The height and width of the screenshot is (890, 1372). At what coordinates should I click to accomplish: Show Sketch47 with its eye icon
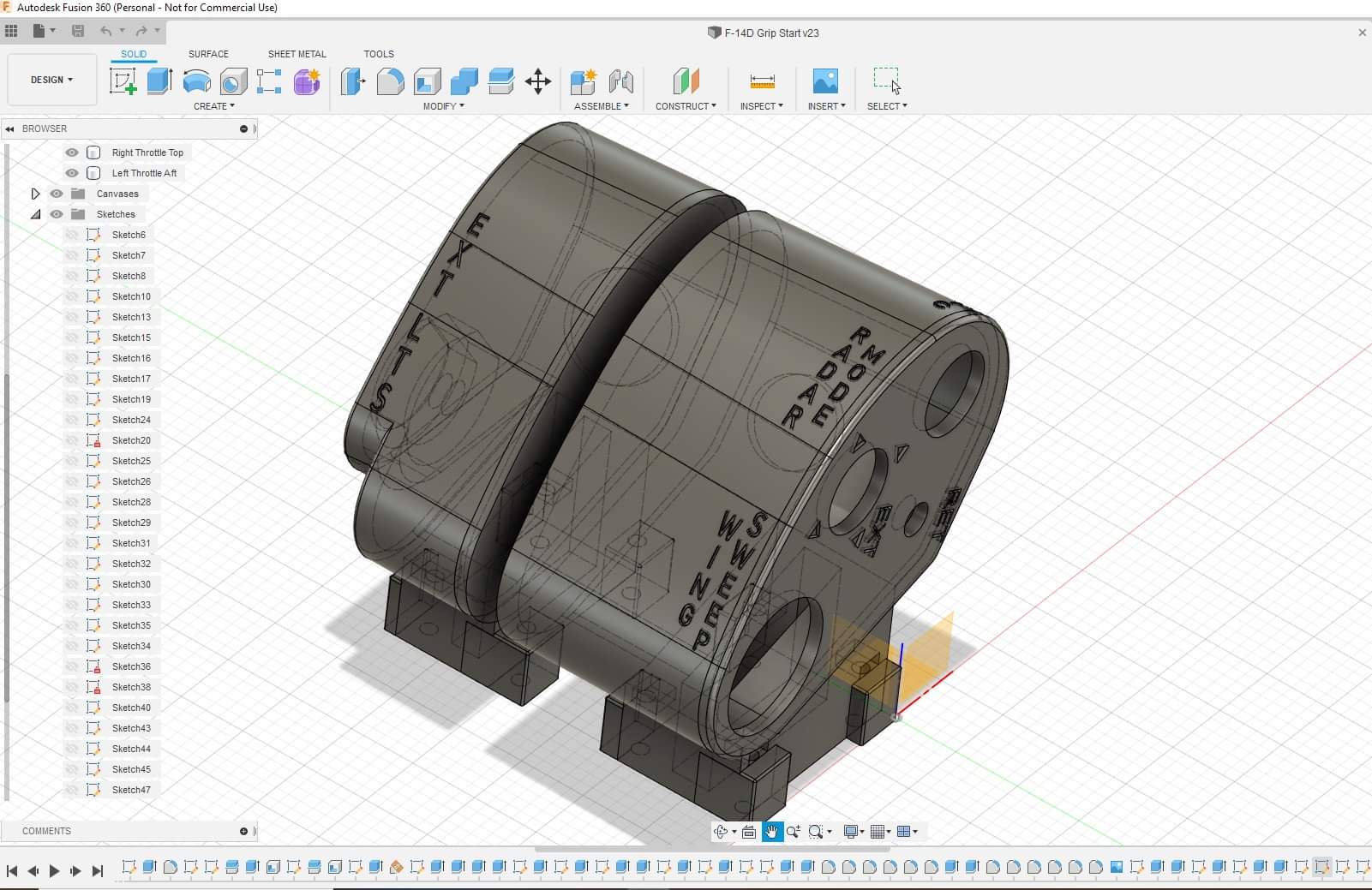click(72, 790)
